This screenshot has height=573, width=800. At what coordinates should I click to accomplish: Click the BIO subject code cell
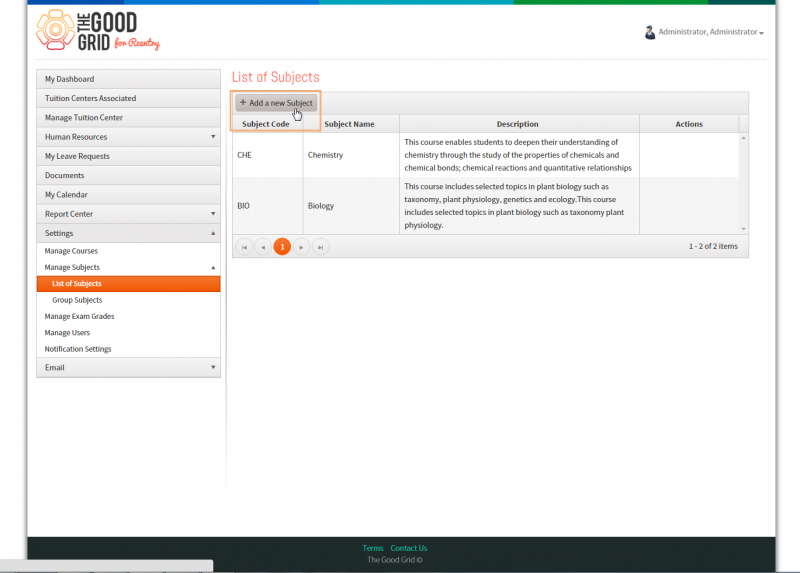point(268,206)
